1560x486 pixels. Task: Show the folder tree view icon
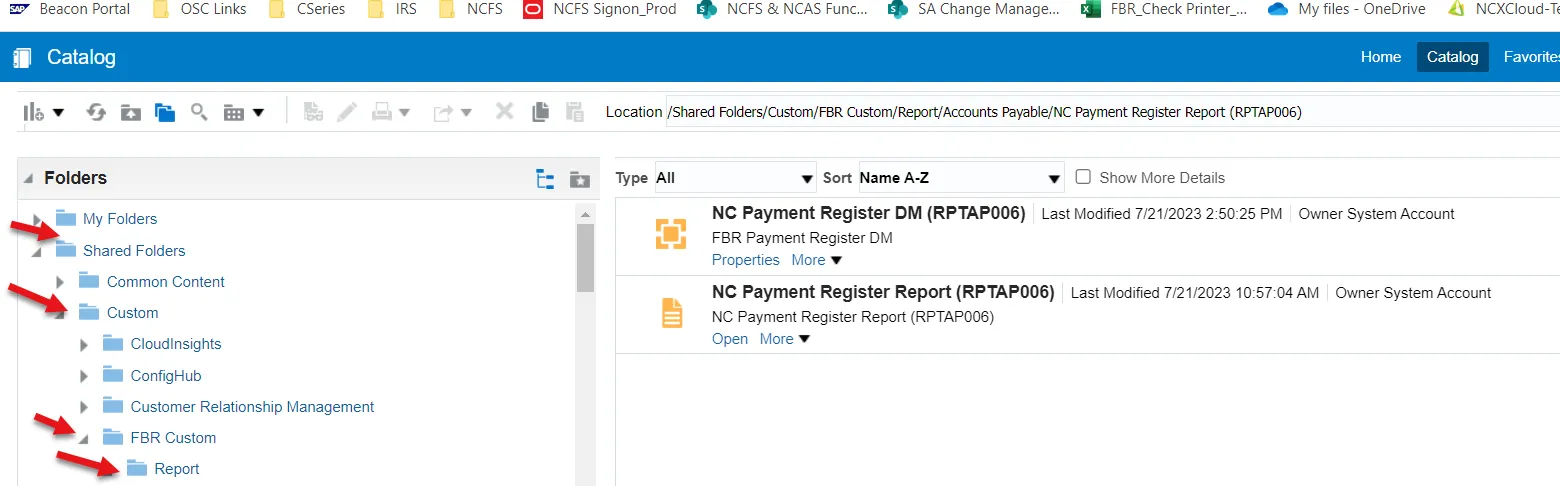coord(545,179)
